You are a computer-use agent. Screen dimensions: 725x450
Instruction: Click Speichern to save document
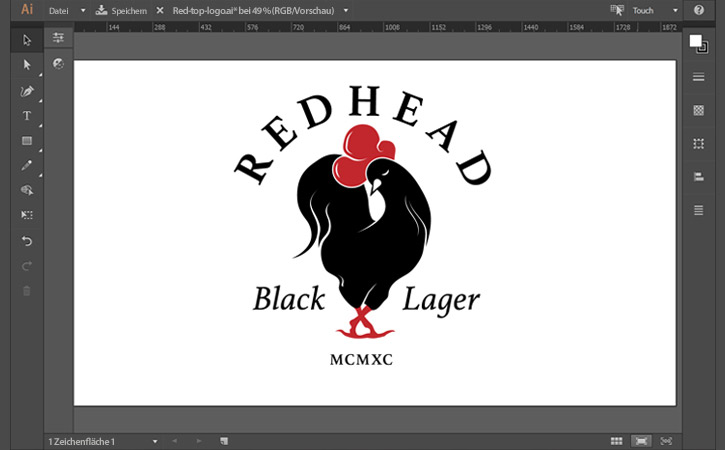[121, 11]
